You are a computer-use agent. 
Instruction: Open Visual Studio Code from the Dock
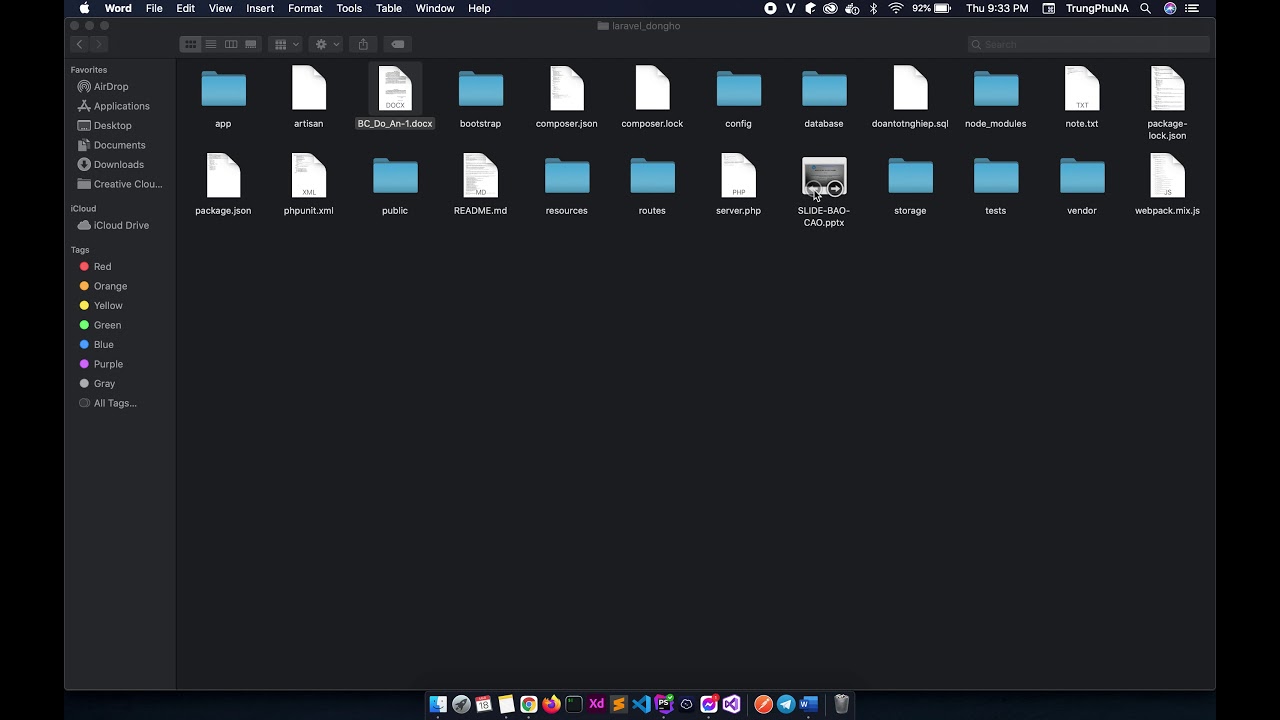tap(641, 704)
